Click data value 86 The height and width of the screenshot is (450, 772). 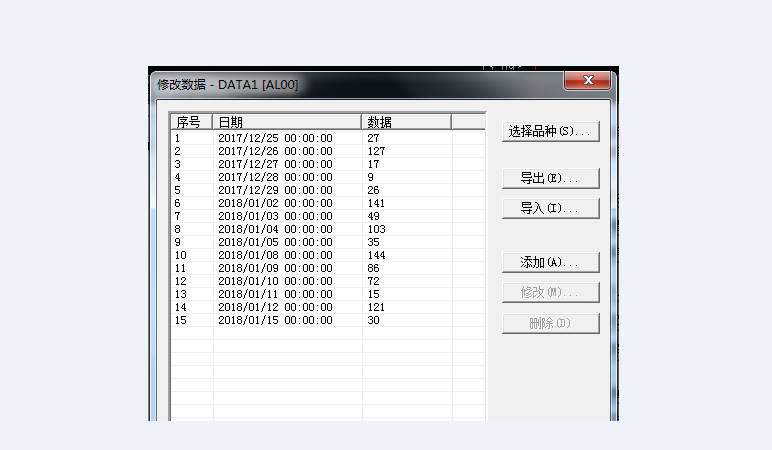point(373,268)
